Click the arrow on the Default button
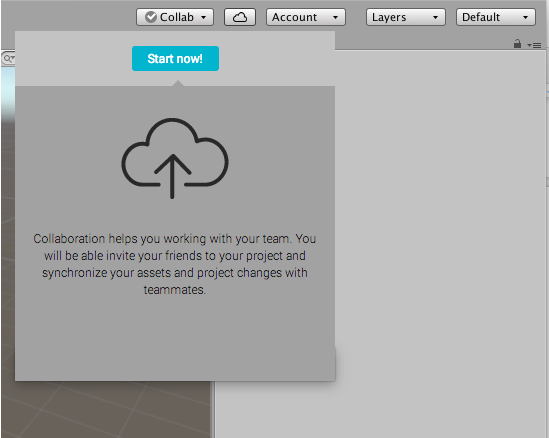Image resolution: width=549 pixels, height=438 pixels. click(x=525, y=17)
